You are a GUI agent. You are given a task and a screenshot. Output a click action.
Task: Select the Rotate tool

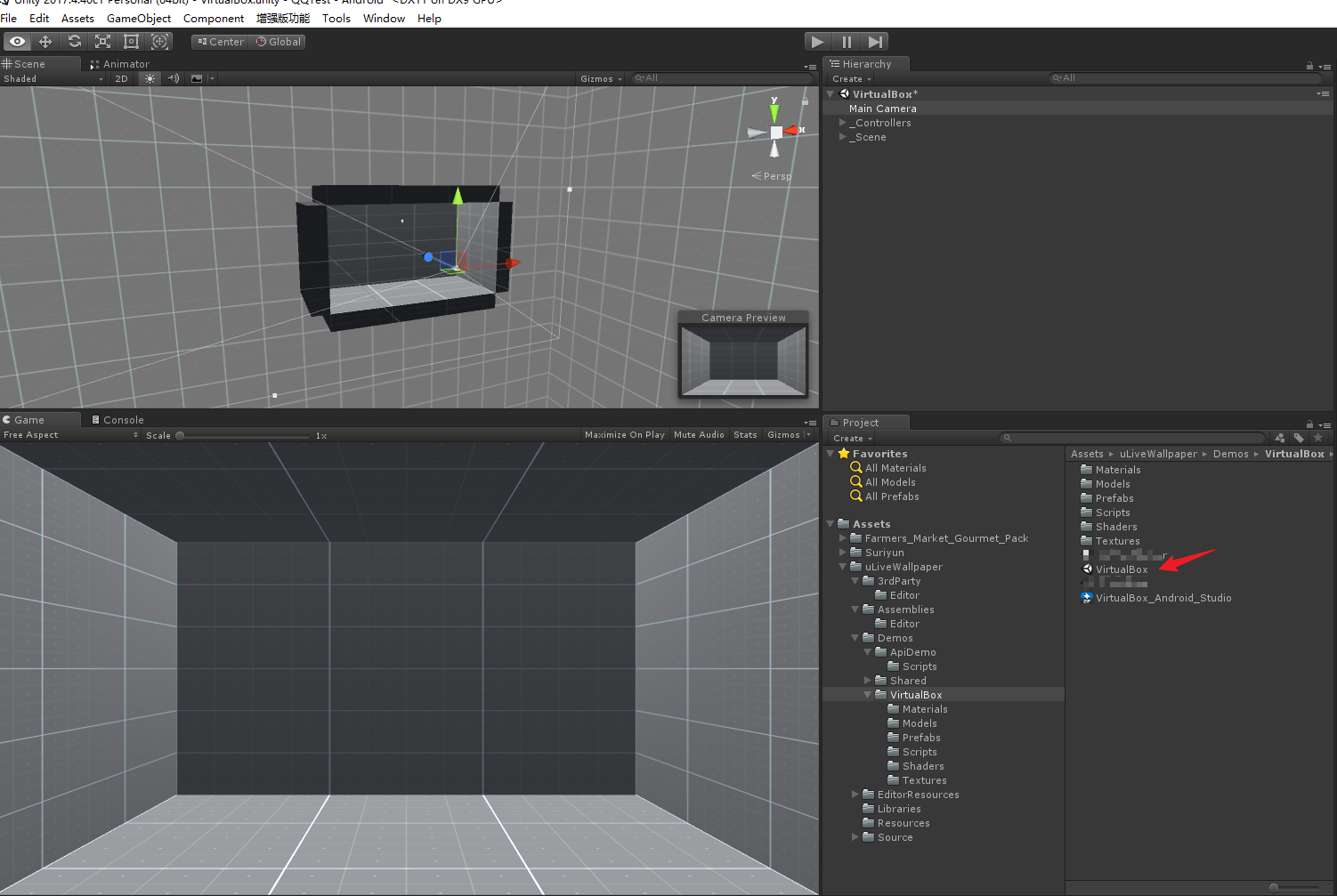click(x=74, y=42)
